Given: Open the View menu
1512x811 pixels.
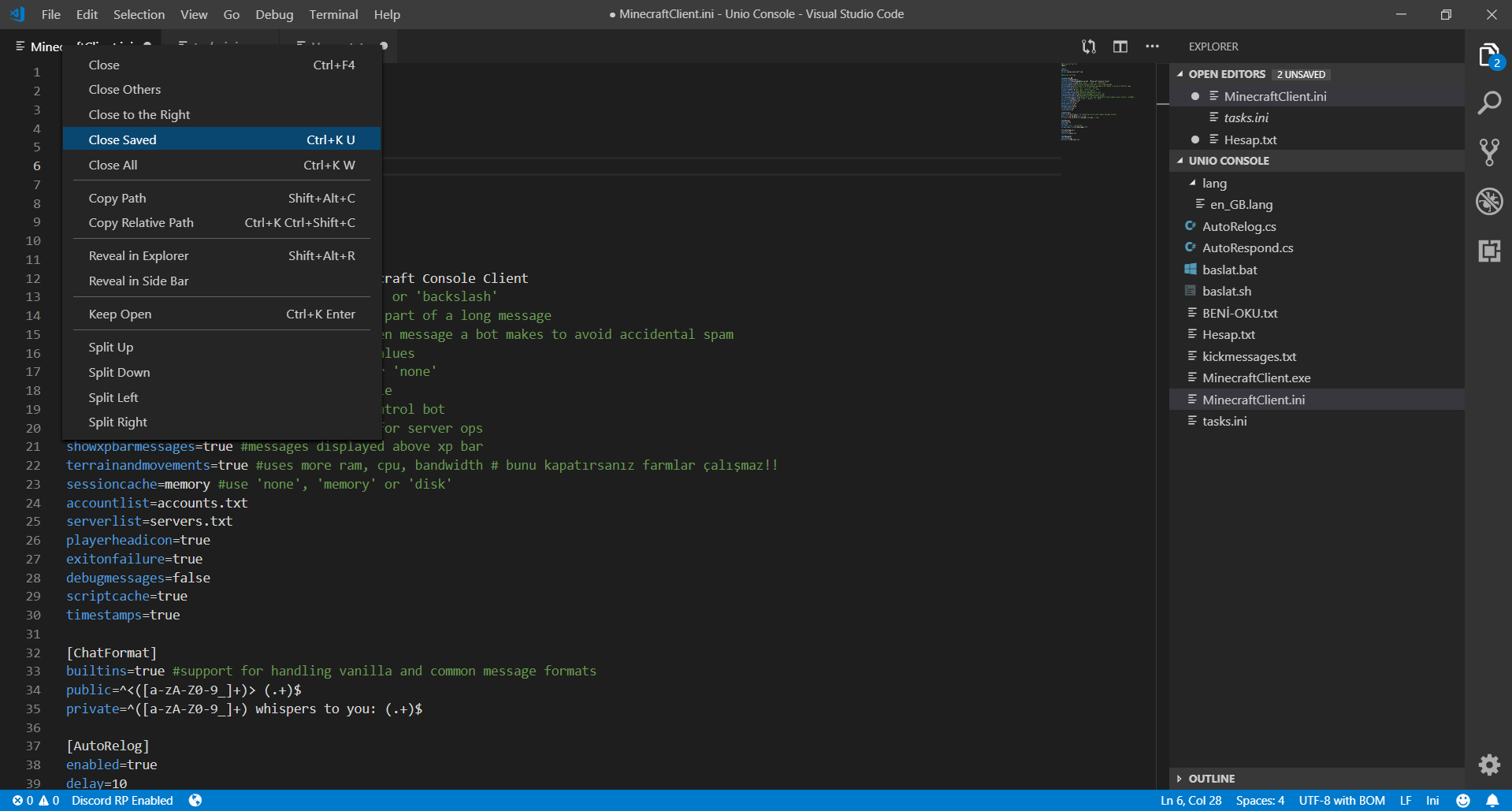Looking at the screenshot, I should pyautogui.click(x=194, y=14).
